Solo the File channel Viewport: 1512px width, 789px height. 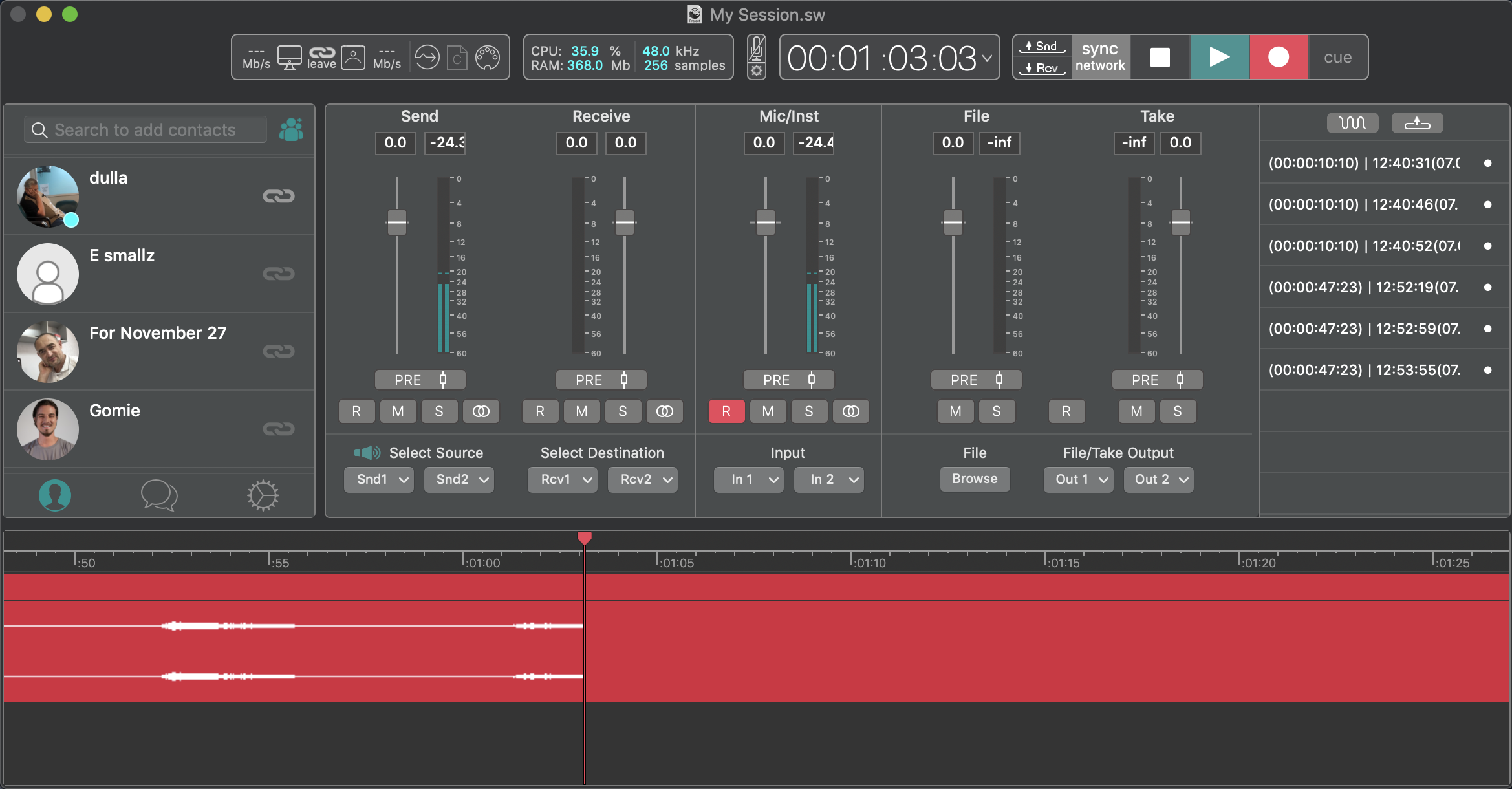click(x=996, y=411)
